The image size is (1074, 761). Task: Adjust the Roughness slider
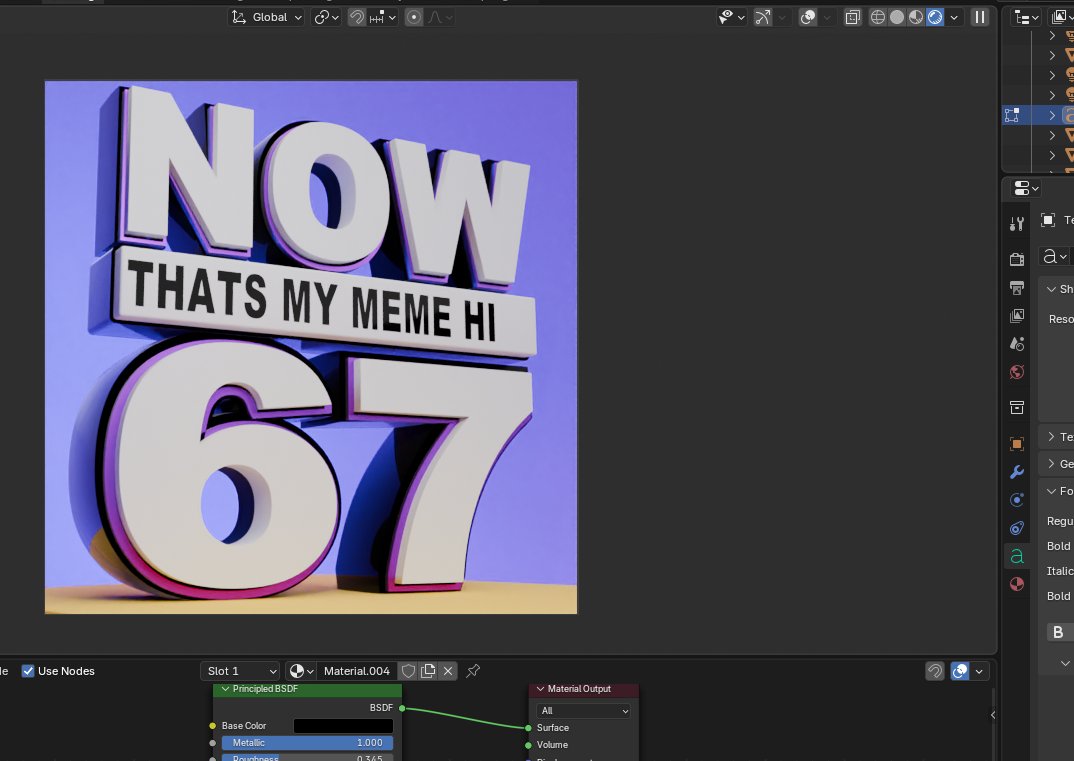pyautogui.click(x=308, y=757)
